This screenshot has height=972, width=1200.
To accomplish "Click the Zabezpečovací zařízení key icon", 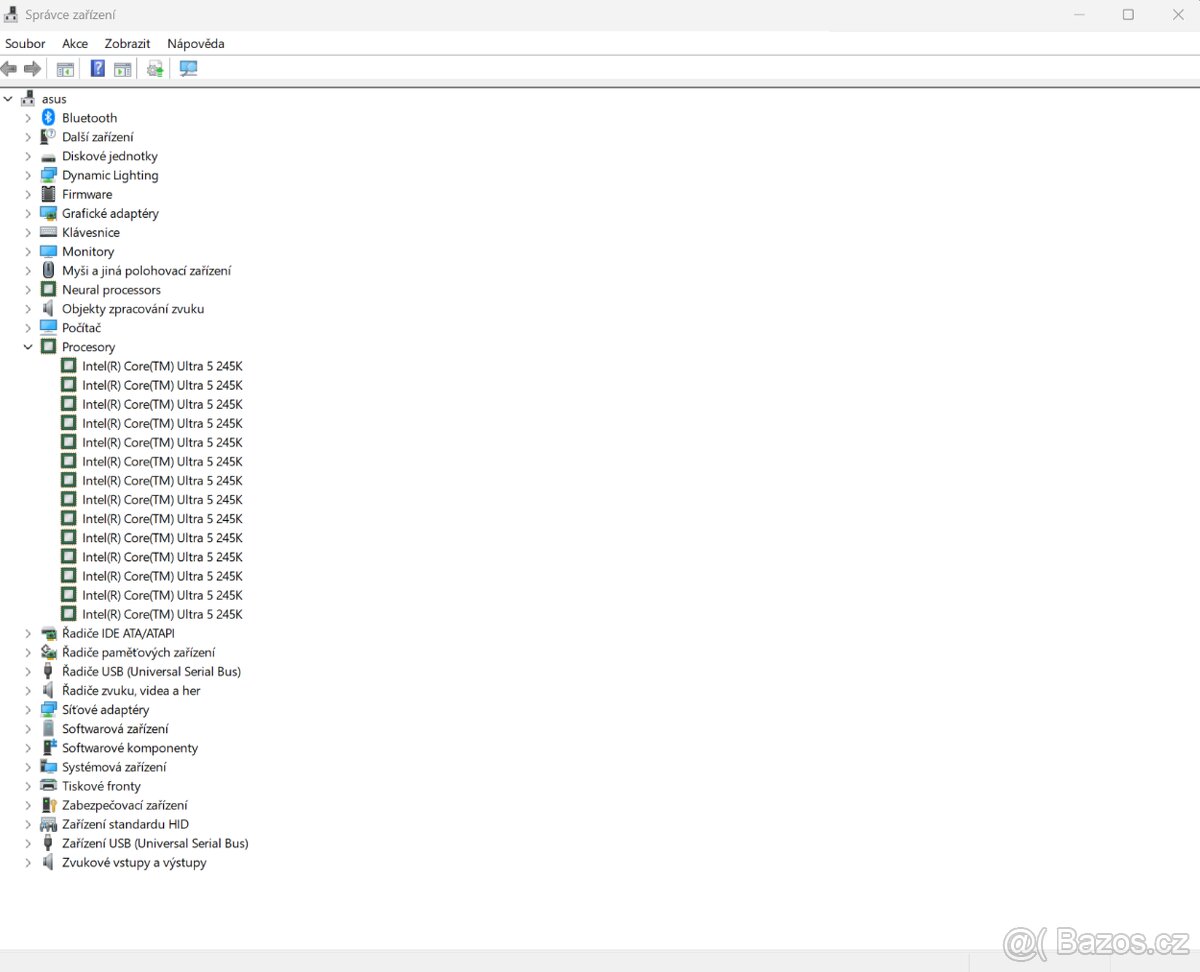I will point(48,805).
